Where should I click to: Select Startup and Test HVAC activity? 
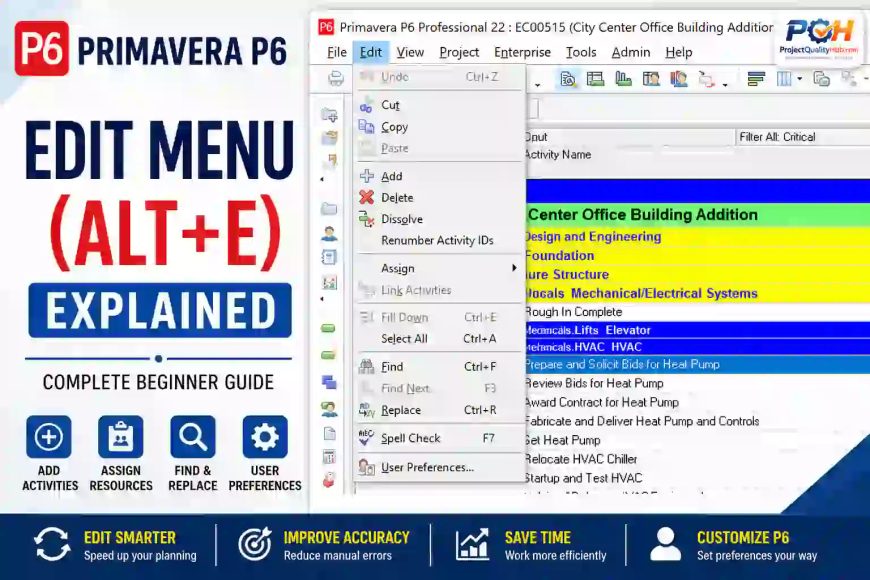coord(697,478)
